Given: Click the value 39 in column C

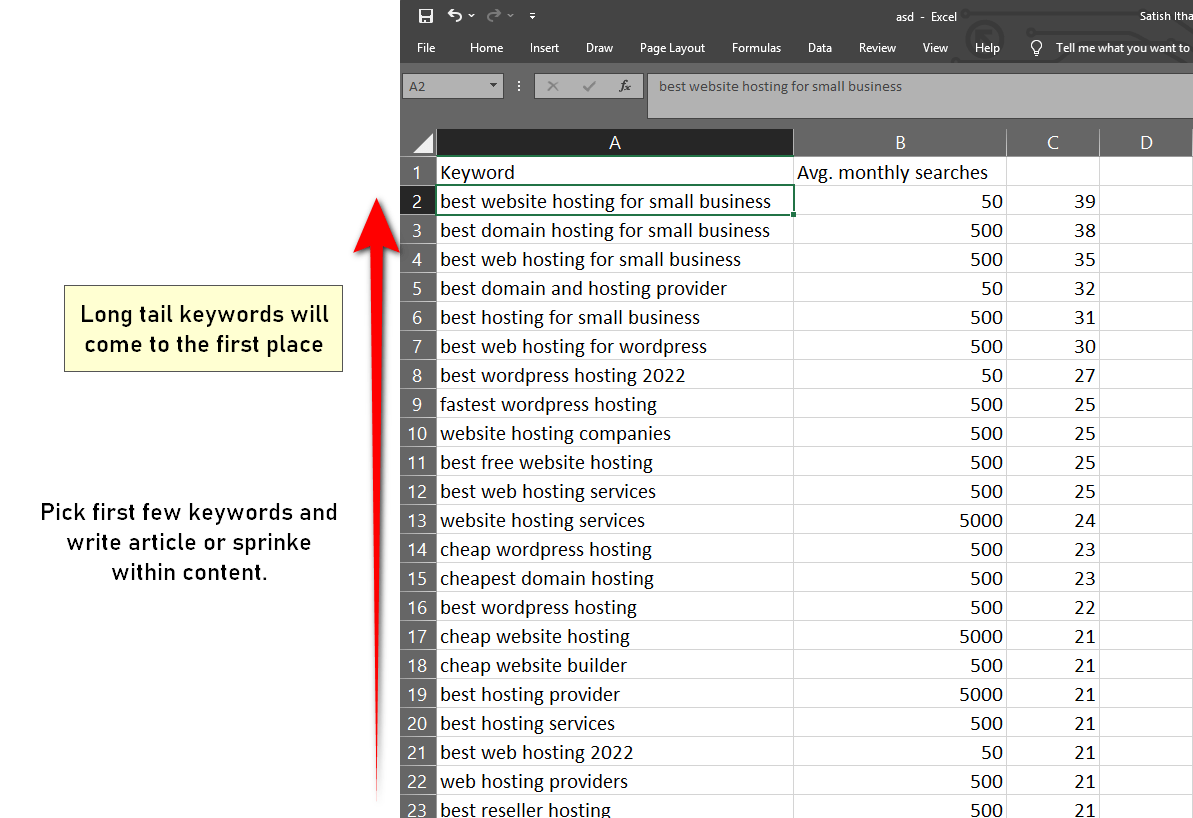Looking at the screenshot, I should coord(1053,202).
